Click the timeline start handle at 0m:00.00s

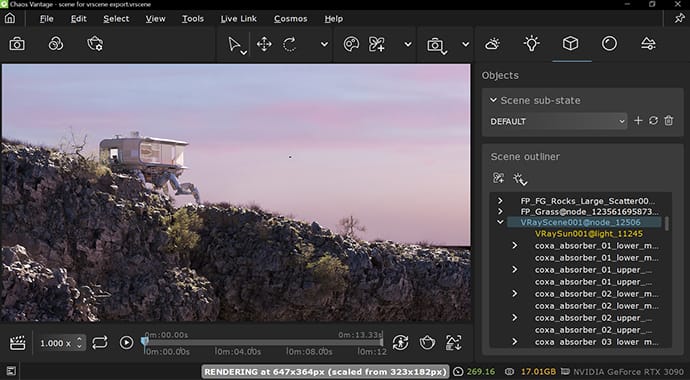point(144,343)
